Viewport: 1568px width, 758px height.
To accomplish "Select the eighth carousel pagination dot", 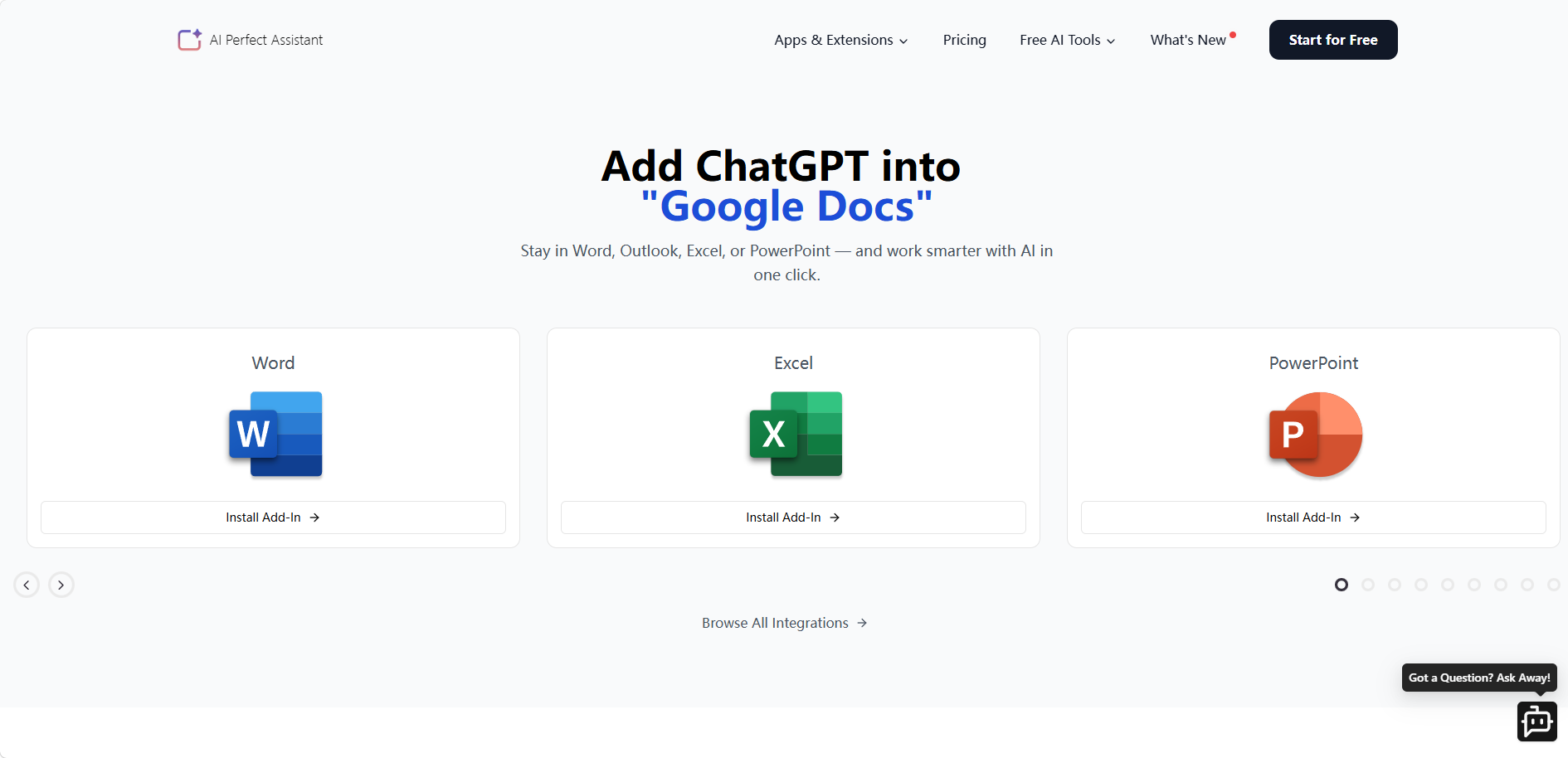I will coord(1527,585).
